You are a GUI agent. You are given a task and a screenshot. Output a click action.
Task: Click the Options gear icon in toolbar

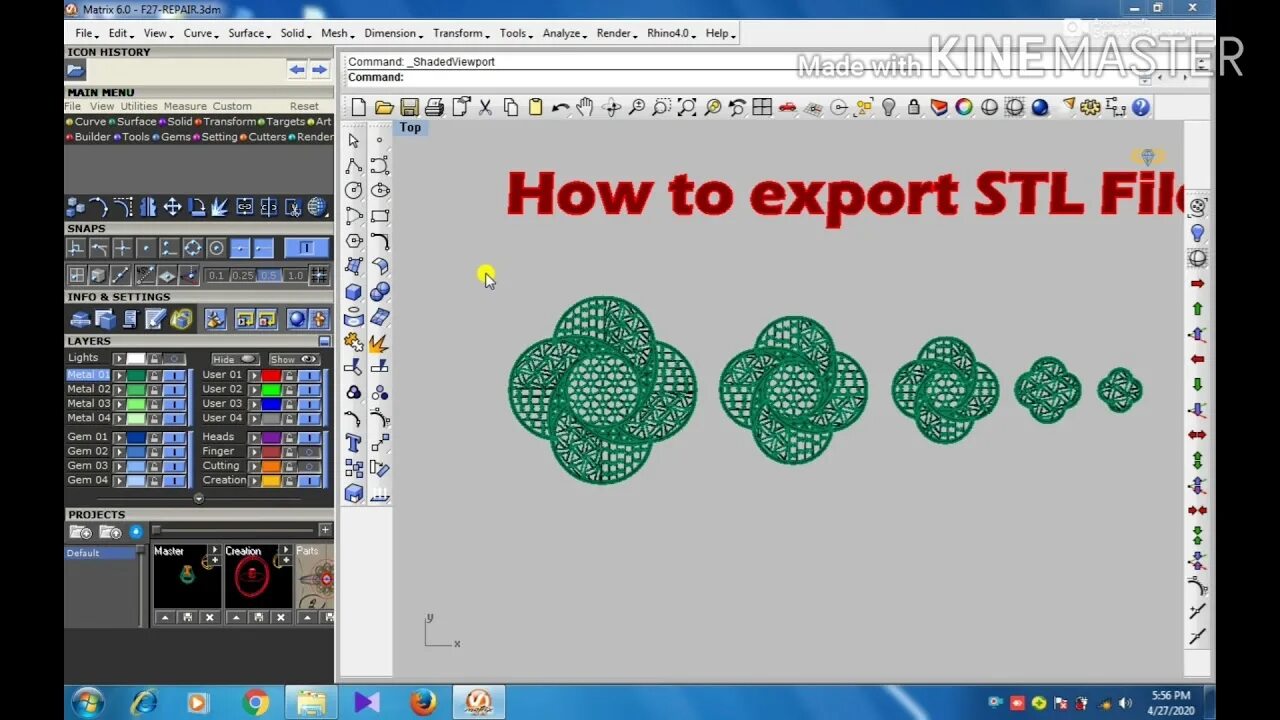pos(1090,107)
